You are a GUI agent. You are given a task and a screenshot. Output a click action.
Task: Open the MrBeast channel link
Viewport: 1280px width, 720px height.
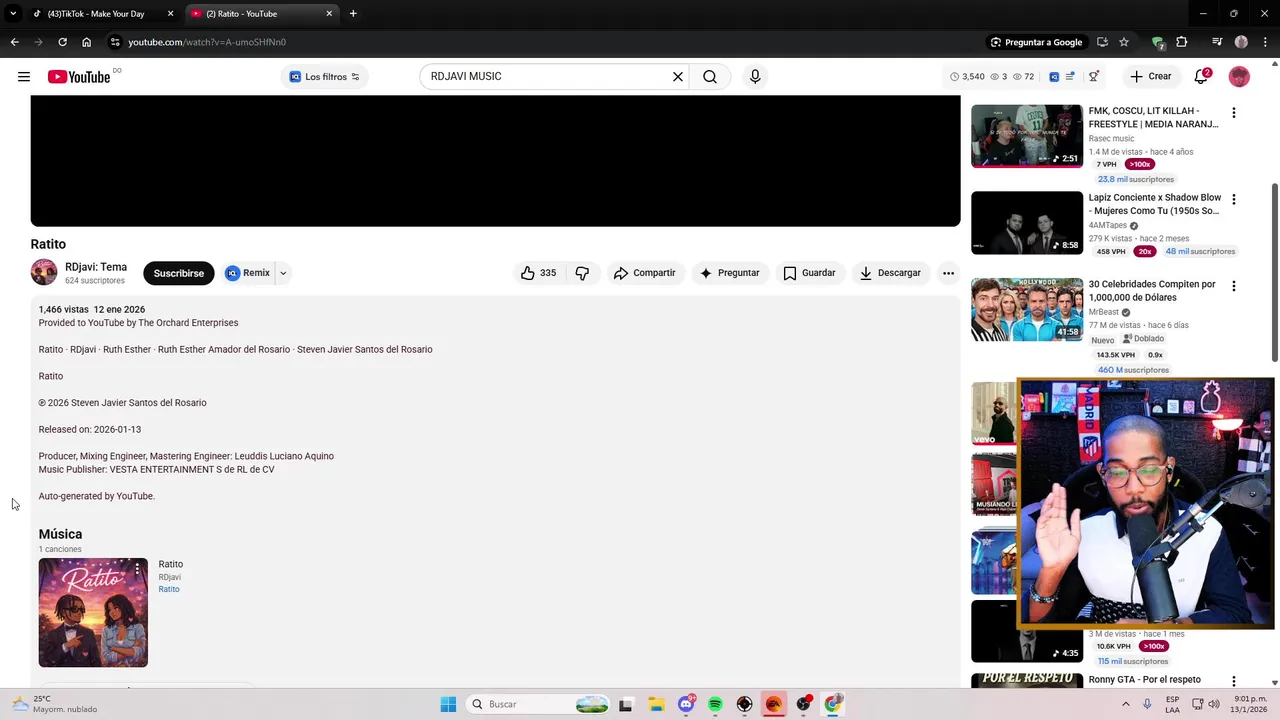pos(1104,312)
